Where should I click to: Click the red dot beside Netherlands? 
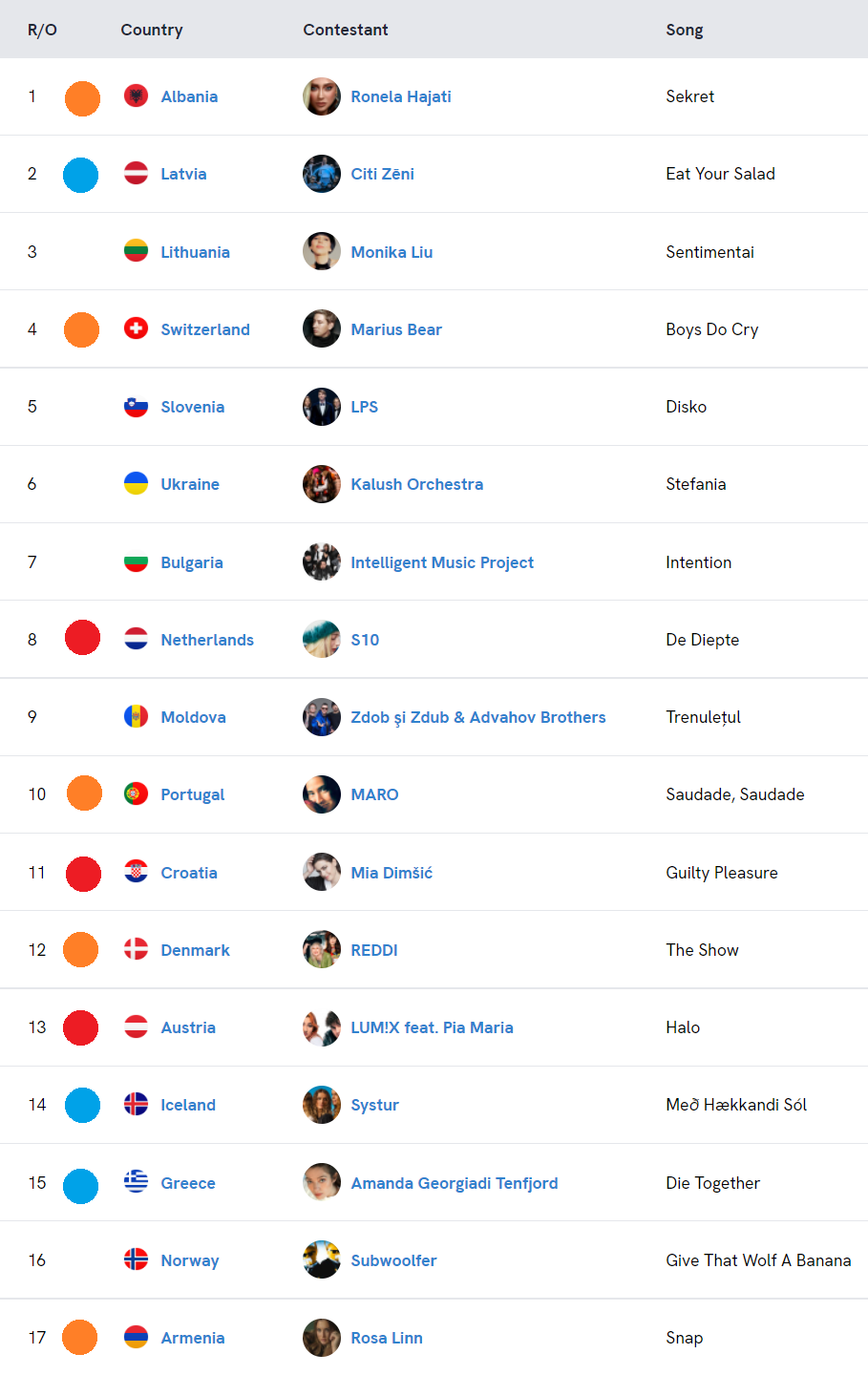point(82,638)
